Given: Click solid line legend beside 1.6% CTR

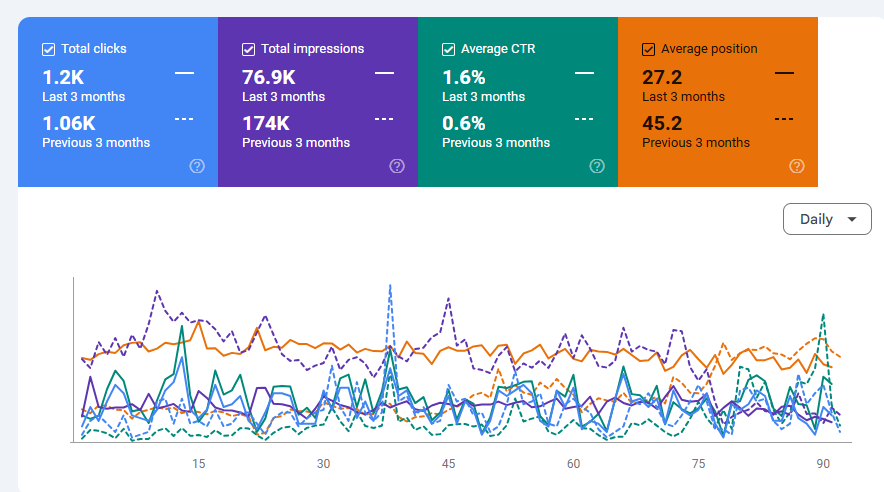Looking at the screenshot, I should (x=584, y=73).
